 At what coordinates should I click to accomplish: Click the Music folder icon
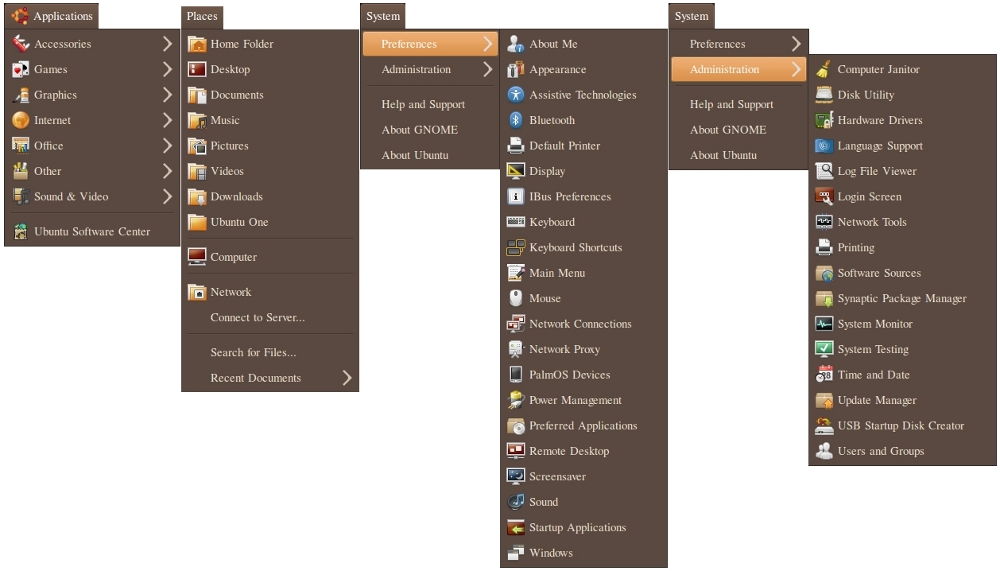coord(197,120)
